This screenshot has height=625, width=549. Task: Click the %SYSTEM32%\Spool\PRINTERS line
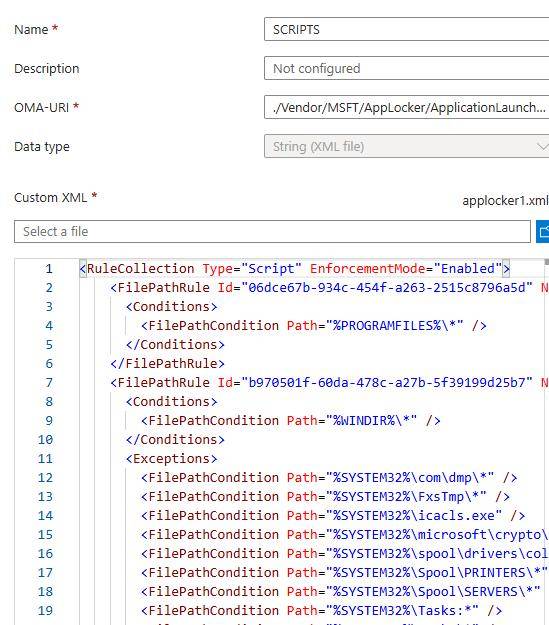(x=345, y=573)
